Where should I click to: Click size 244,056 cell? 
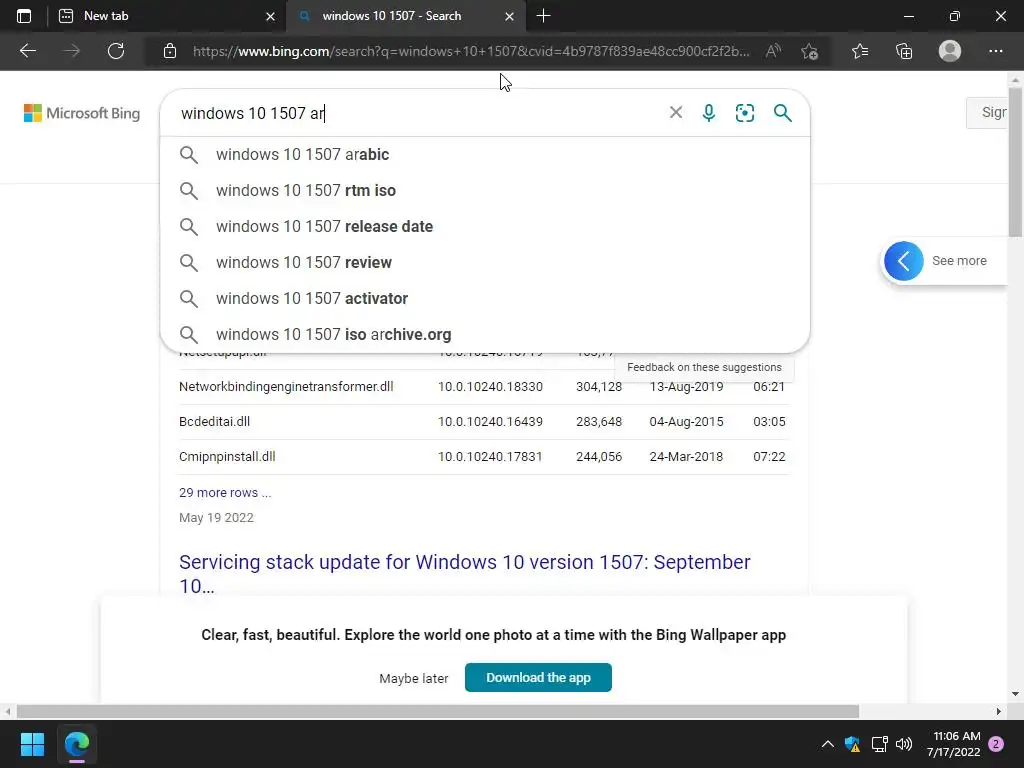pos(599,456)
